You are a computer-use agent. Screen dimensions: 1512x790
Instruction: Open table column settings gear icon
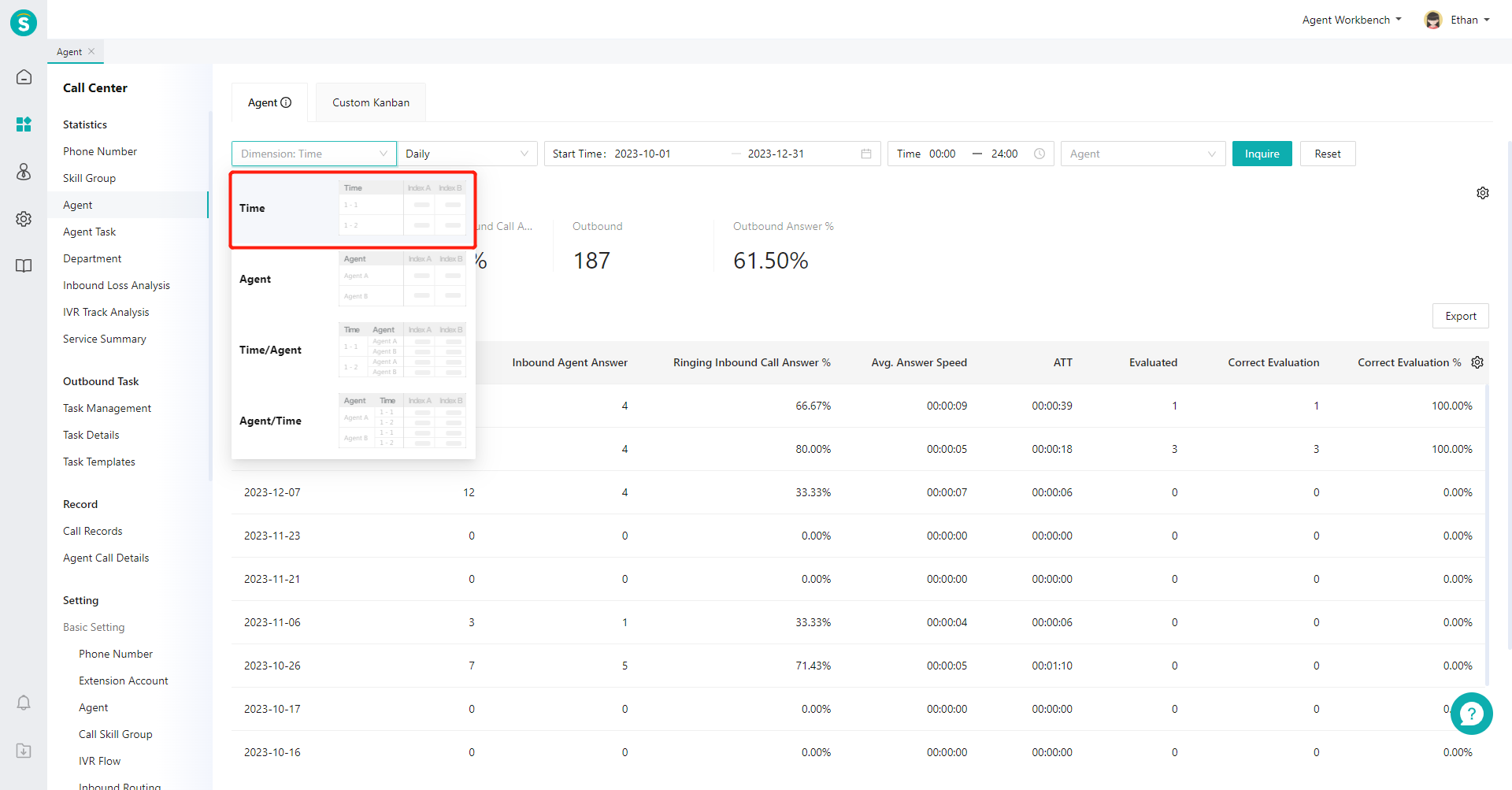click(1477, 362)
